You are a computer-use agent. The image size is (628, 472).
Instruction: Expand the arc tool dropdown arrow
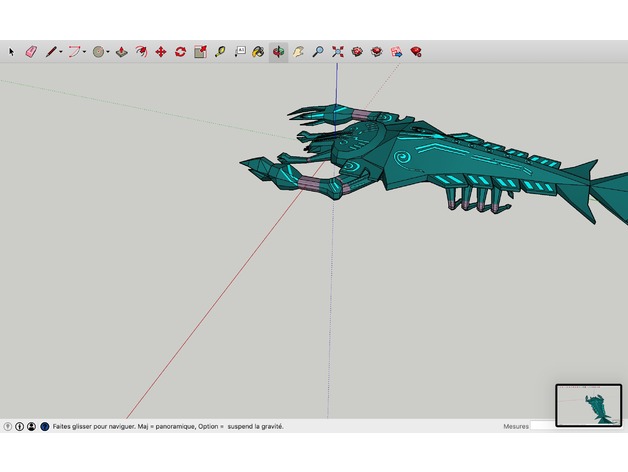click(85, 52)
